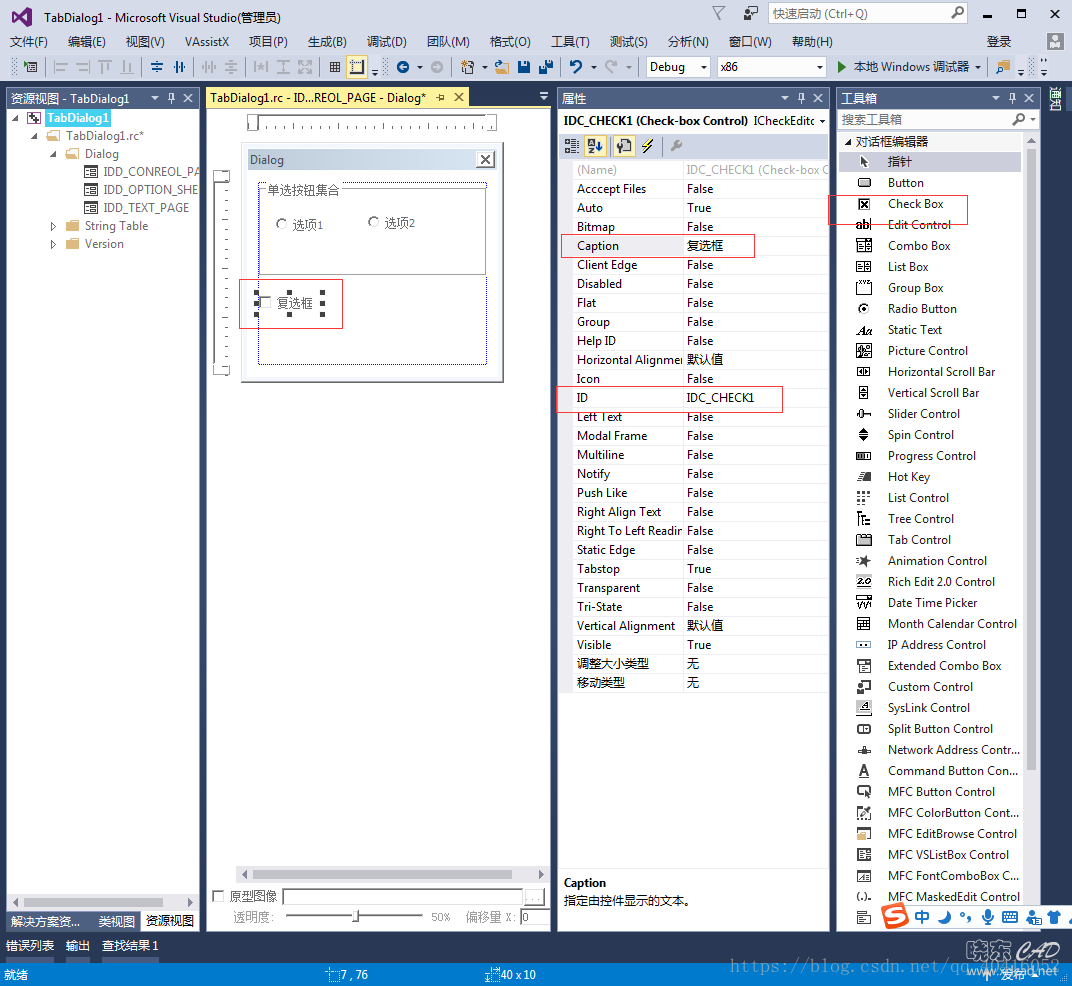Click the prototype image browse button
This screenshot has width=1072, height=986.
pos(534,896)
